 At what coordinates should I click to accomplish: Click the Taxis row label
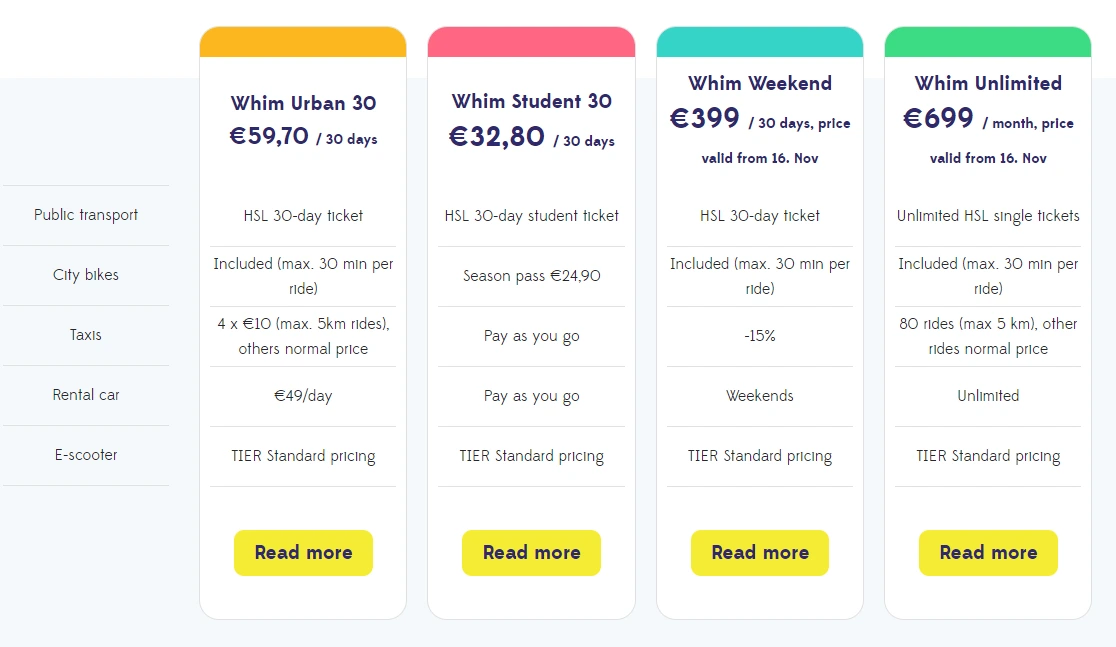coord(86,335)
